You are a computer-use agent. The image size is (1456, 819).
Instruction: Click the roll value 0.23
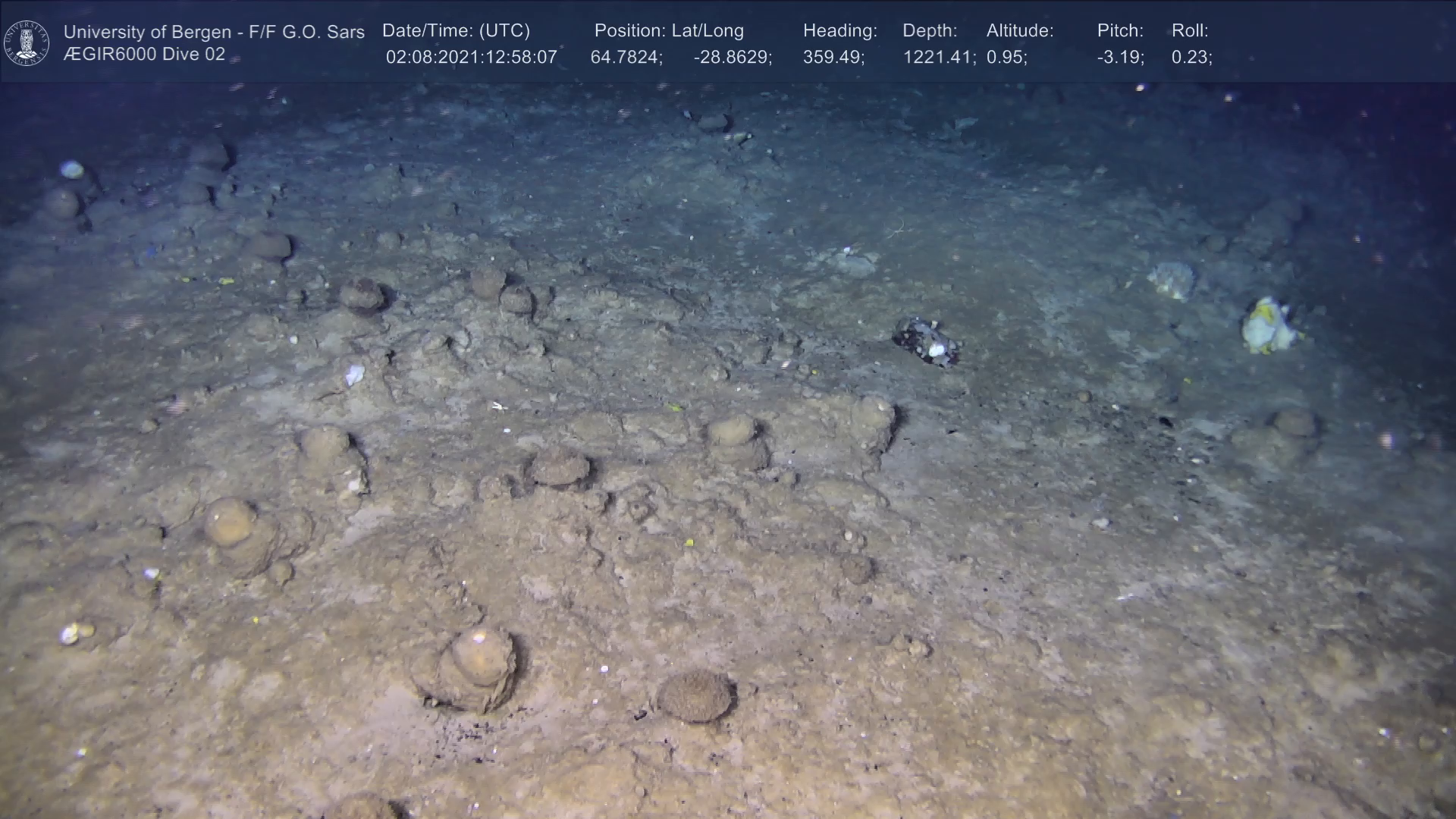[x=1191, y=58]
